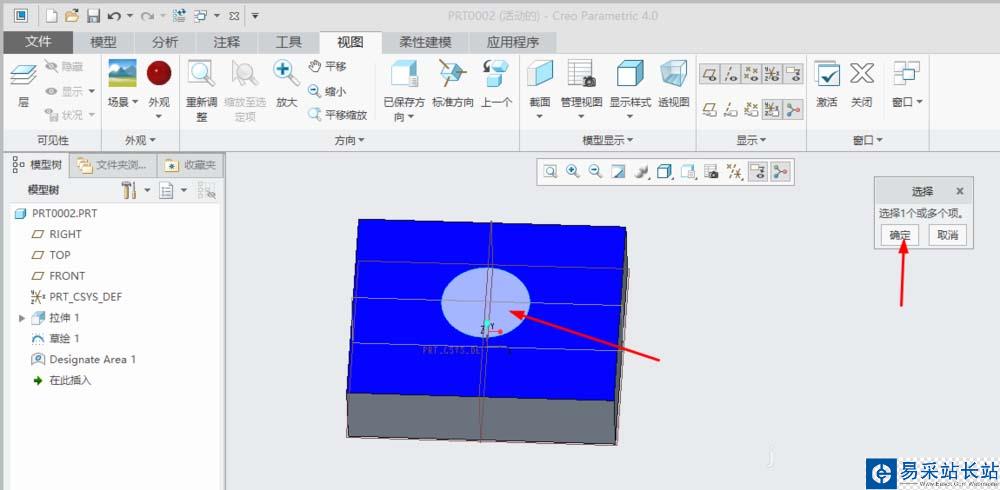The height and width of the screenshot is (490, 1000).
Task: Toggle spin center in 显示 ribbon group
Action: pos(793,110)
